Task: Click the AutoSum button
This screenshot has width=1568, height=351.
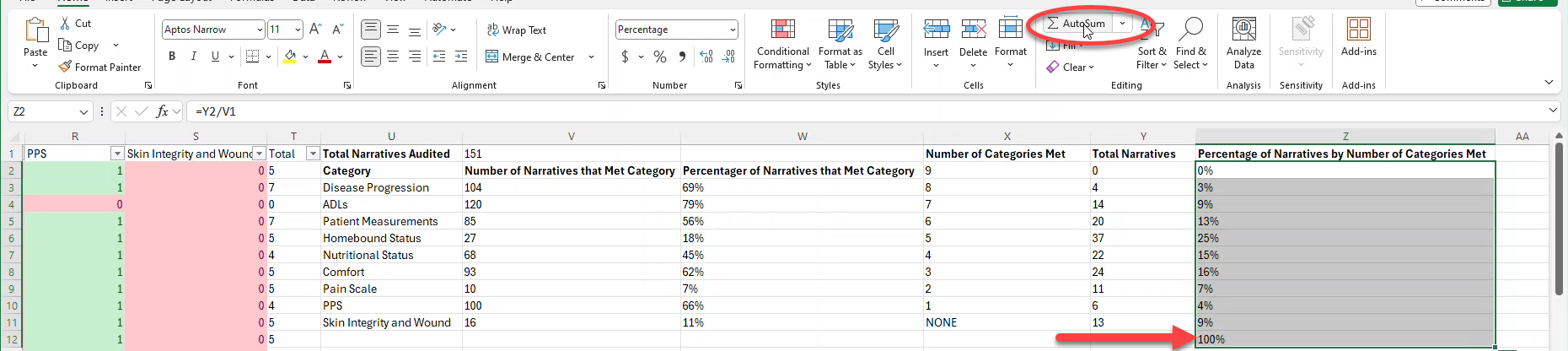Action: click(1076, 24)
